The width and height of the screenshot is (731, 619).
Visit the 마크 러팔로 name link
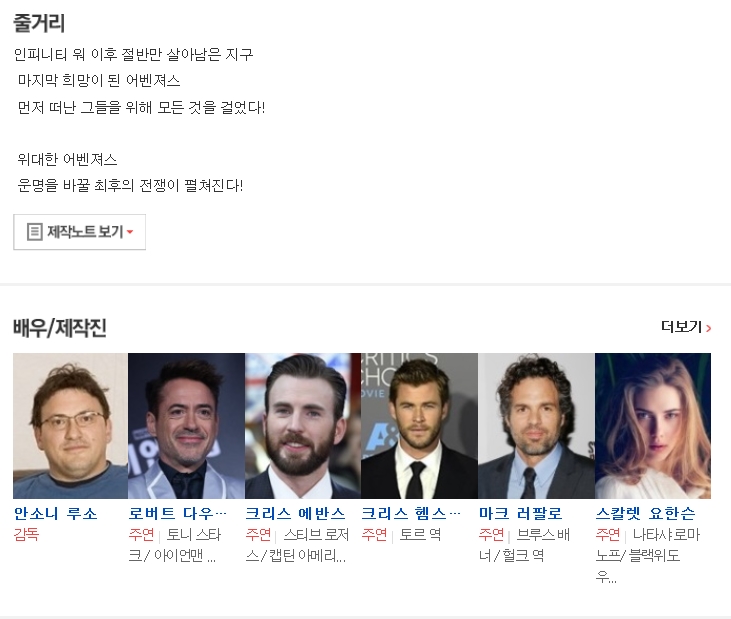click(521, 514)
